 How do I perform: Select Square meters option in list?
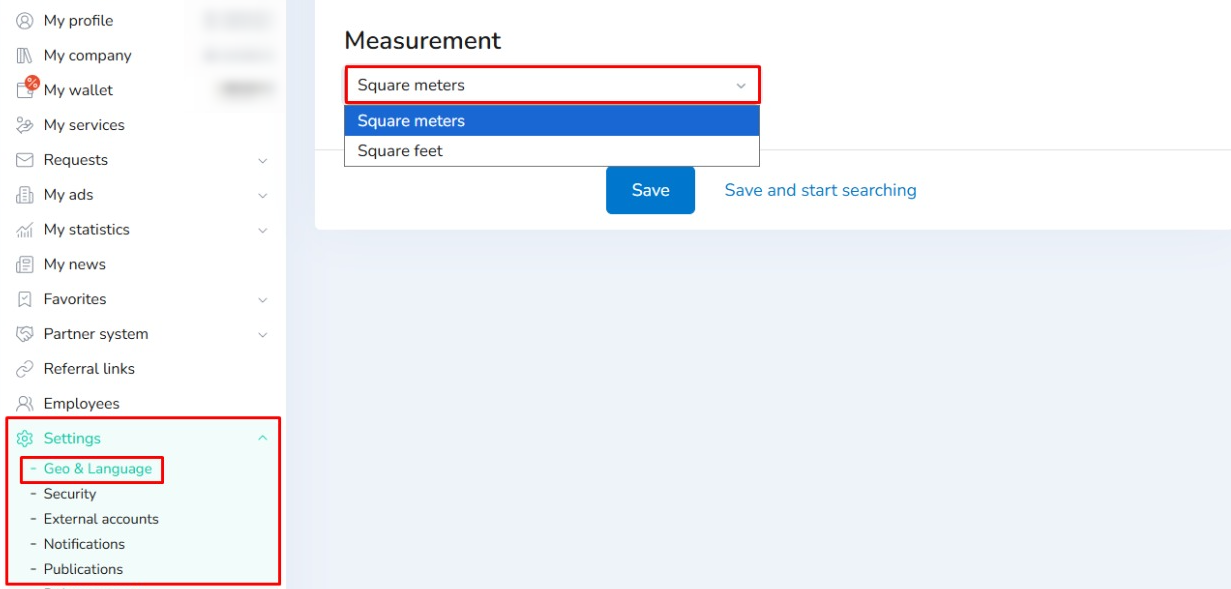pyautogui.click(x=411, y=121)
